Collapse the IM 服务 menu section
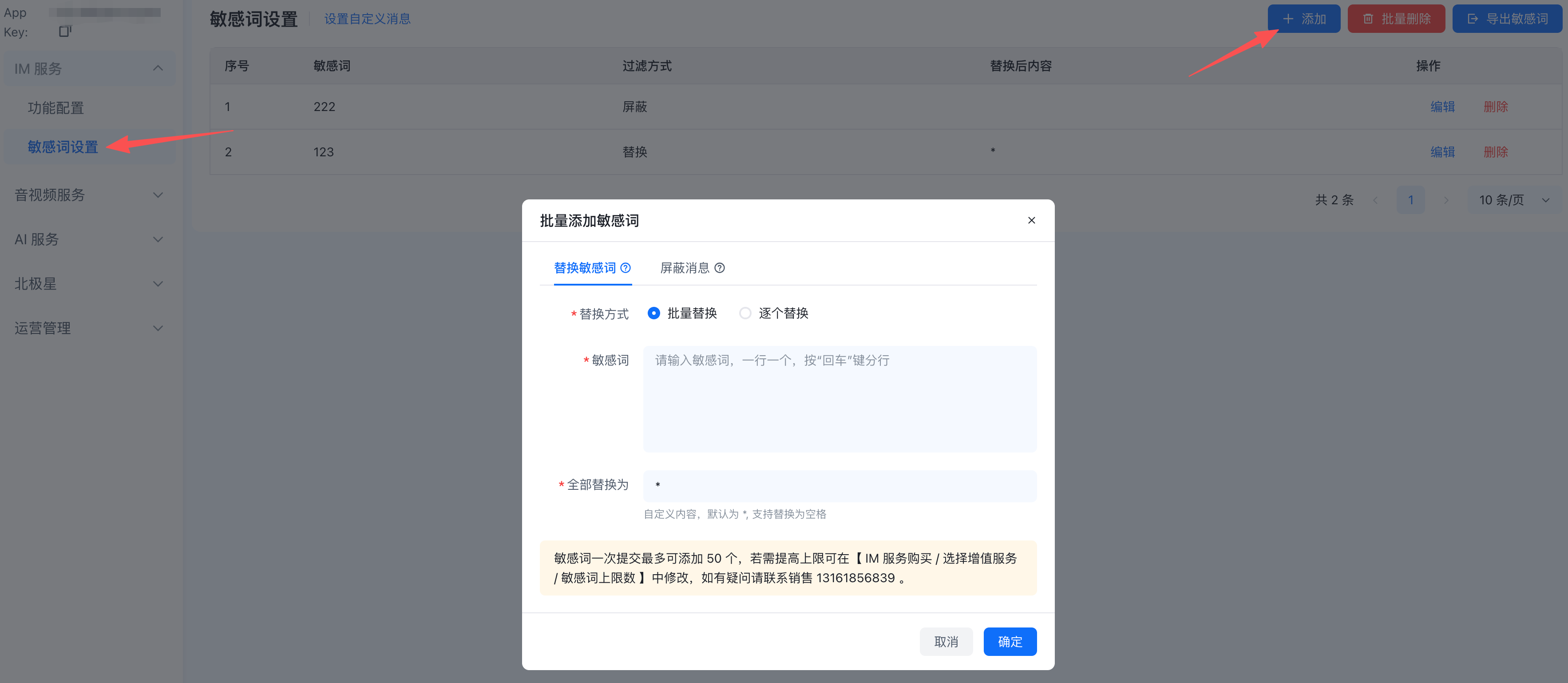 pos(90,69)
